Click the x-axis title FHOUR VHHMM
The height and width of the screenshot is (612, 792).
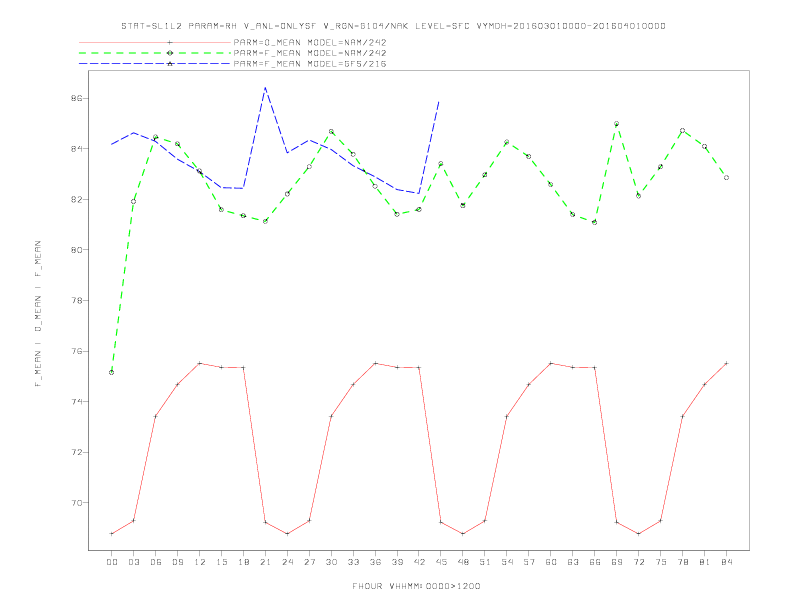point(416,586)
